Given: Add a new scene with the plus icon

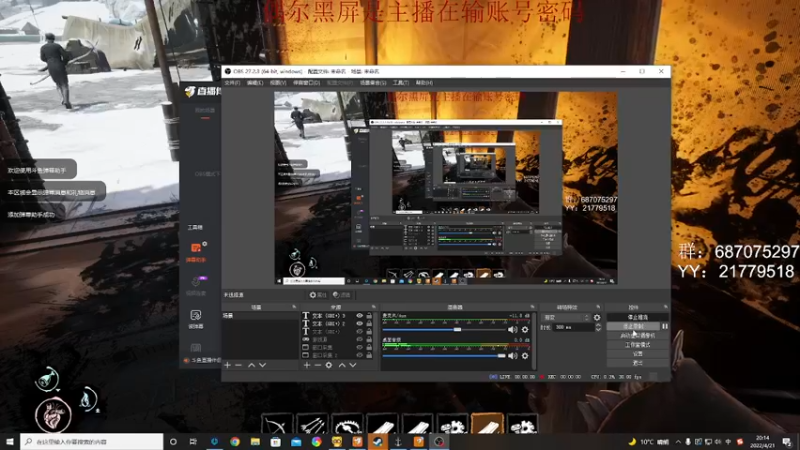Looking at the screenshot, I should [x=228, y=365].
